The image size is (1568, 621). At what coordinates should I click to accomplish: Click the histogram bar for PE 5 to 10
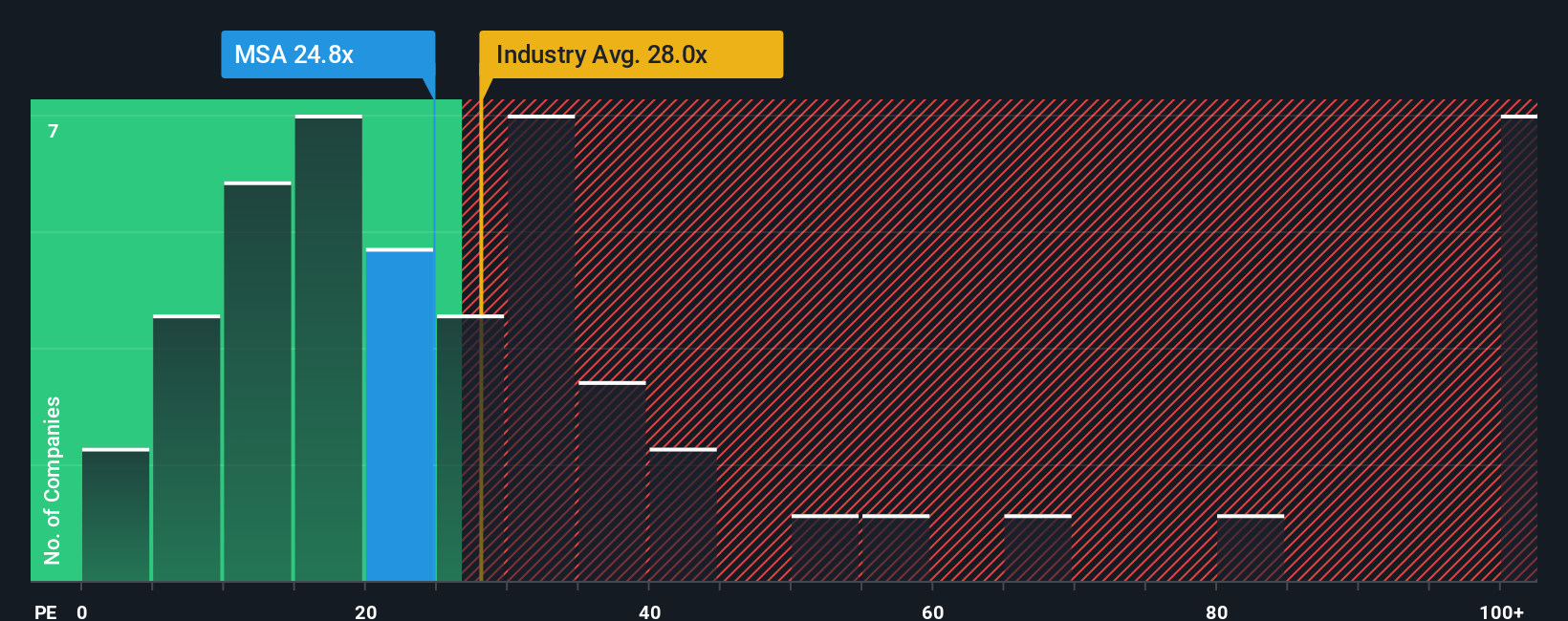click(186, 448)
